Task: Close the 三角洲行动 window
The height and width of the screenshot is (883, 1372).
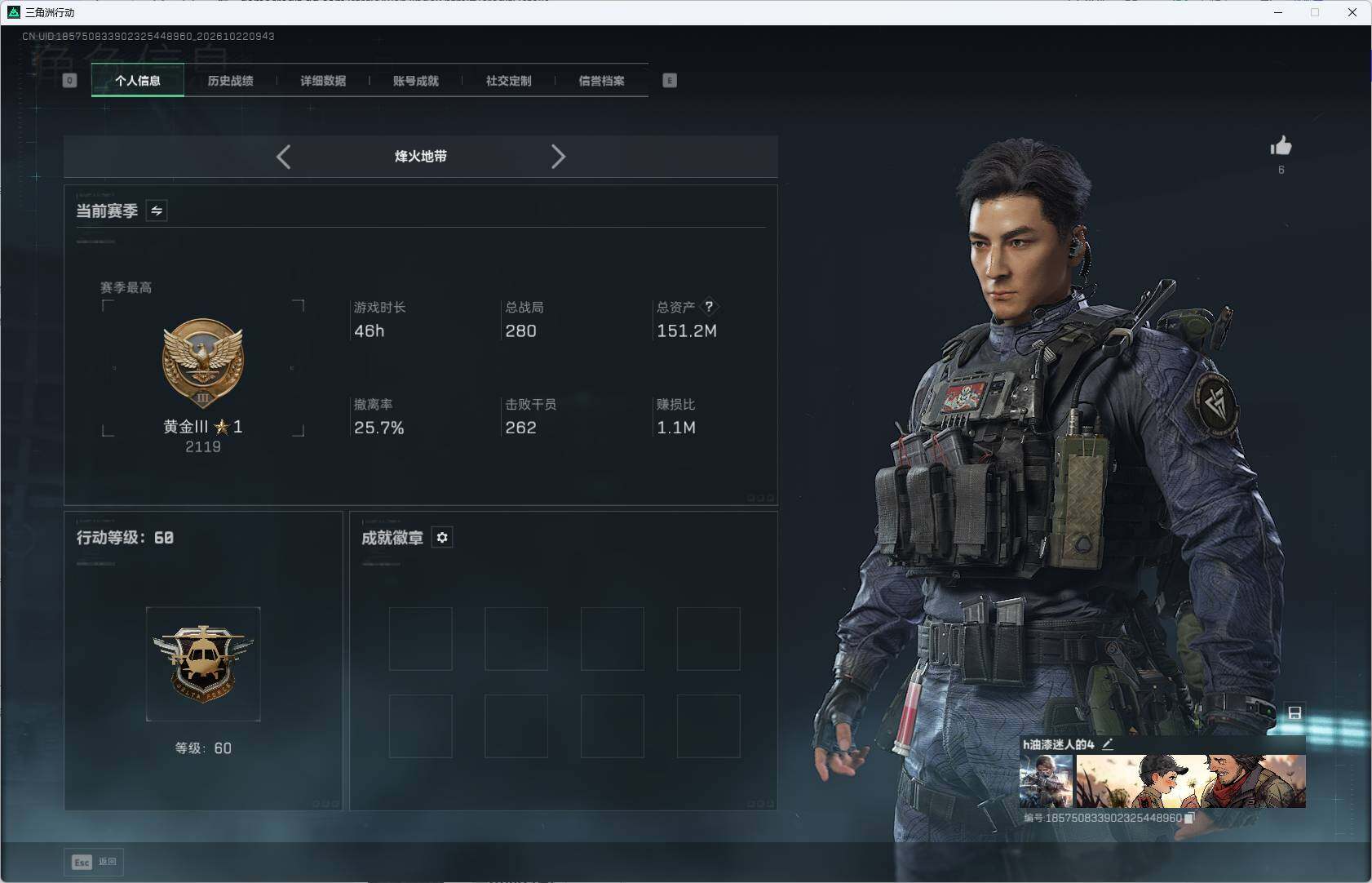Action: click(x=1352, y=12)
